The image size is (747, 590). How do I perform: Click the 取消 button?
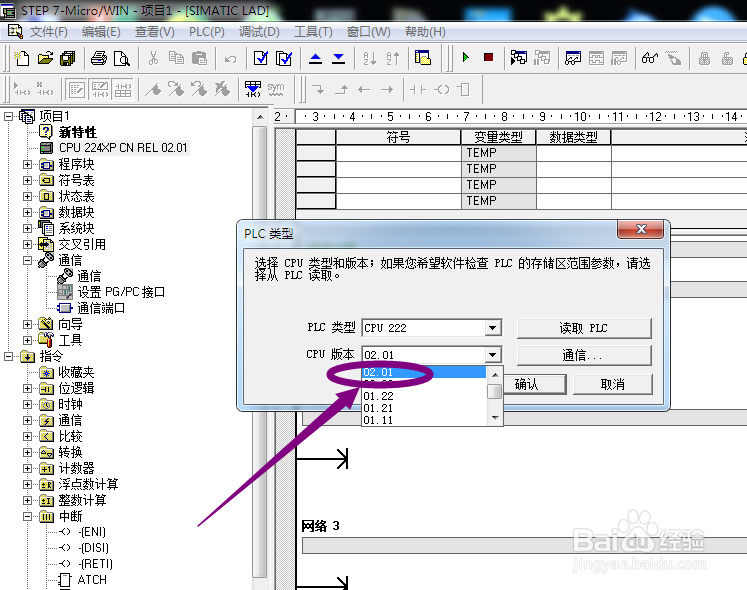tap(612, 384)
